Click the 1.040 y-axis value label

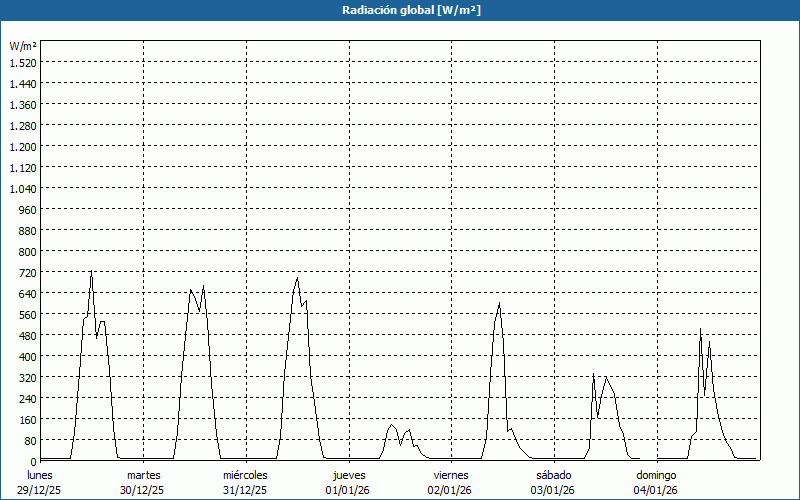(x=23, y=188)
